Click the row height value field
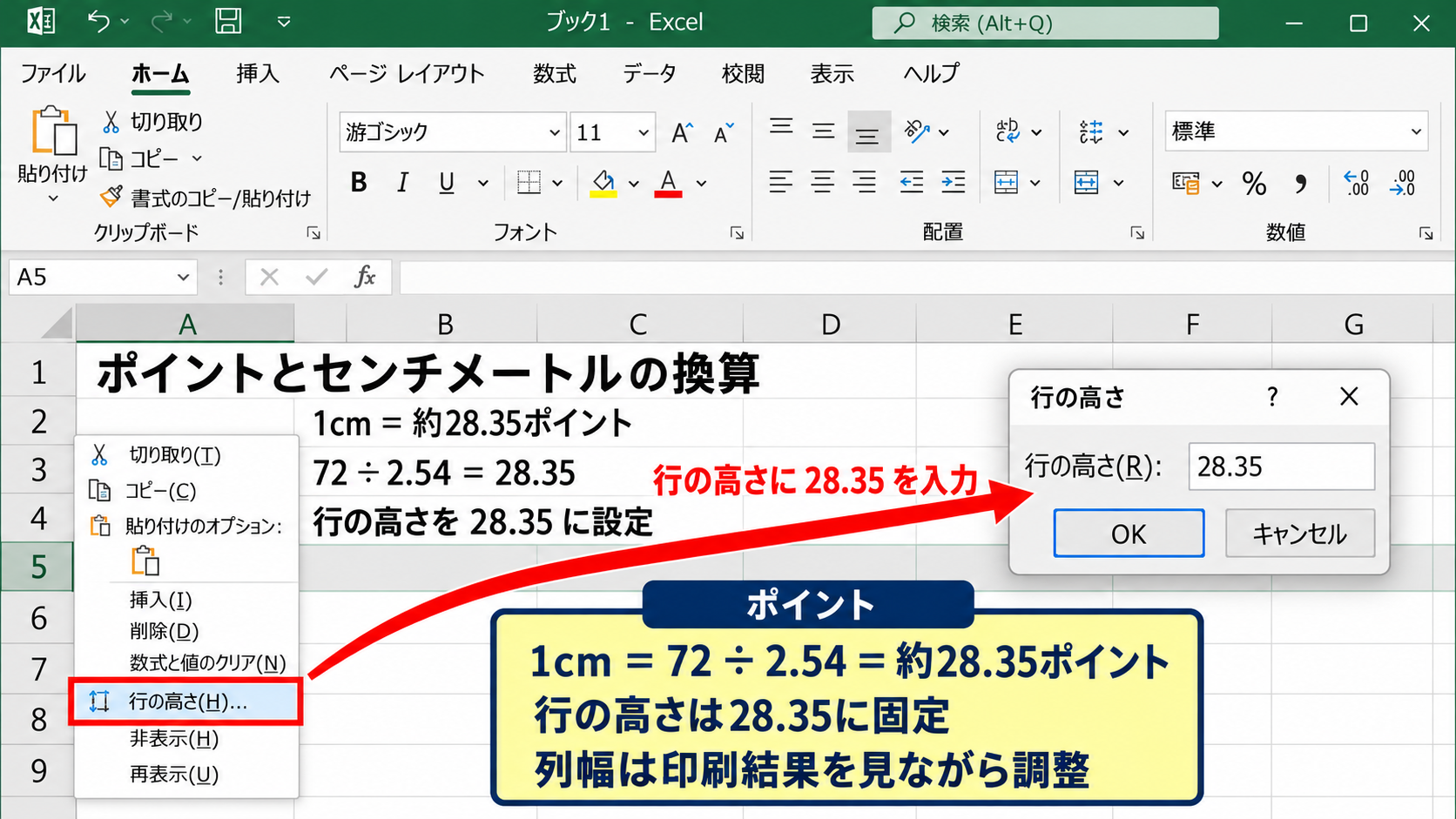Image resolution: width=1456 pixels, height=819 pixels. (1282, 467)
